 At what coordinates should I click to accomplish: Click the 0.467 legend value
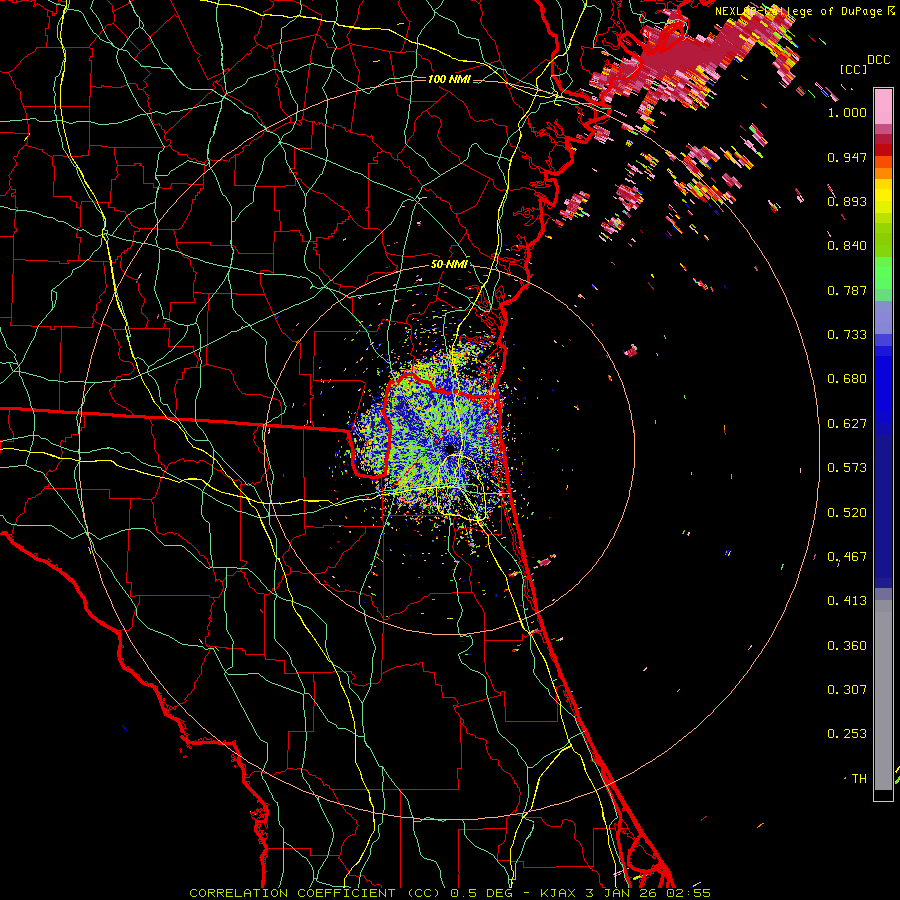[x=847, y=557]
